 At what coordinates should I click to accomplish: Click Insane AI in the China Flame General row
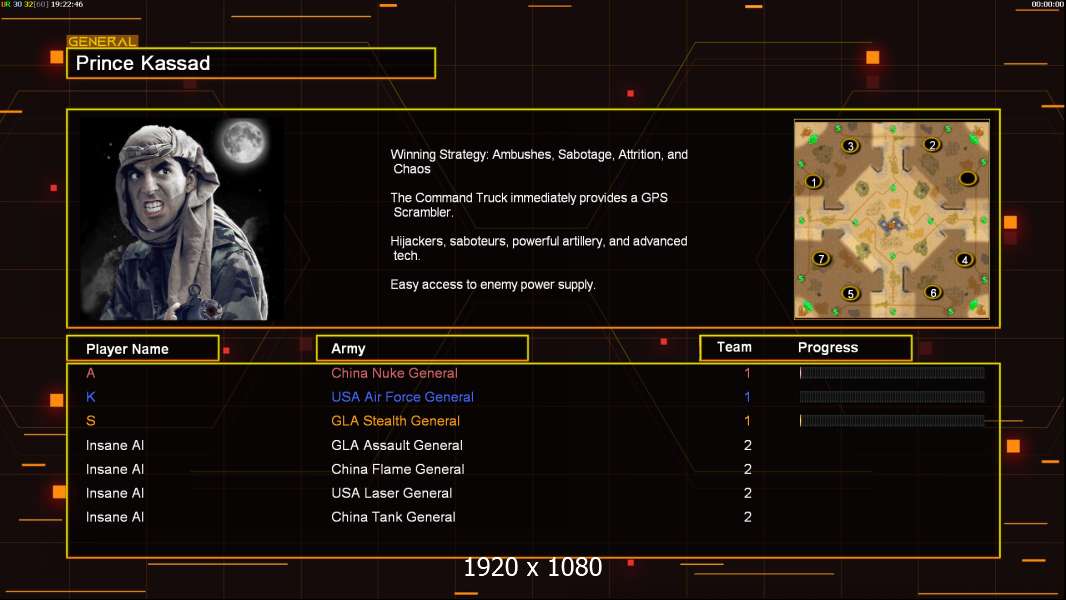115,469
